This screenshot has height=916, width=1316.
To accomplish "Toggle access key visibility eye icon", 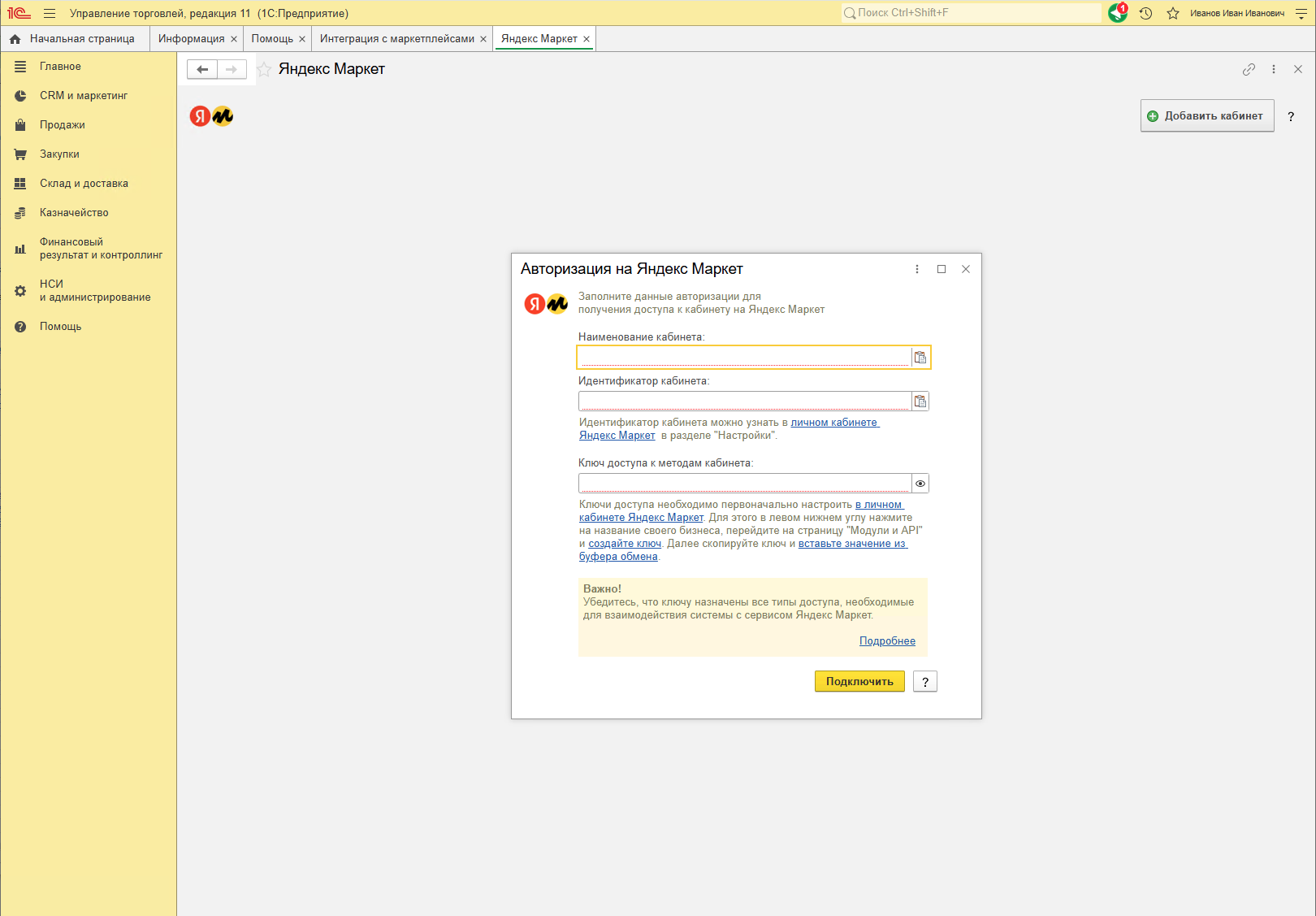I will (920, 484).
